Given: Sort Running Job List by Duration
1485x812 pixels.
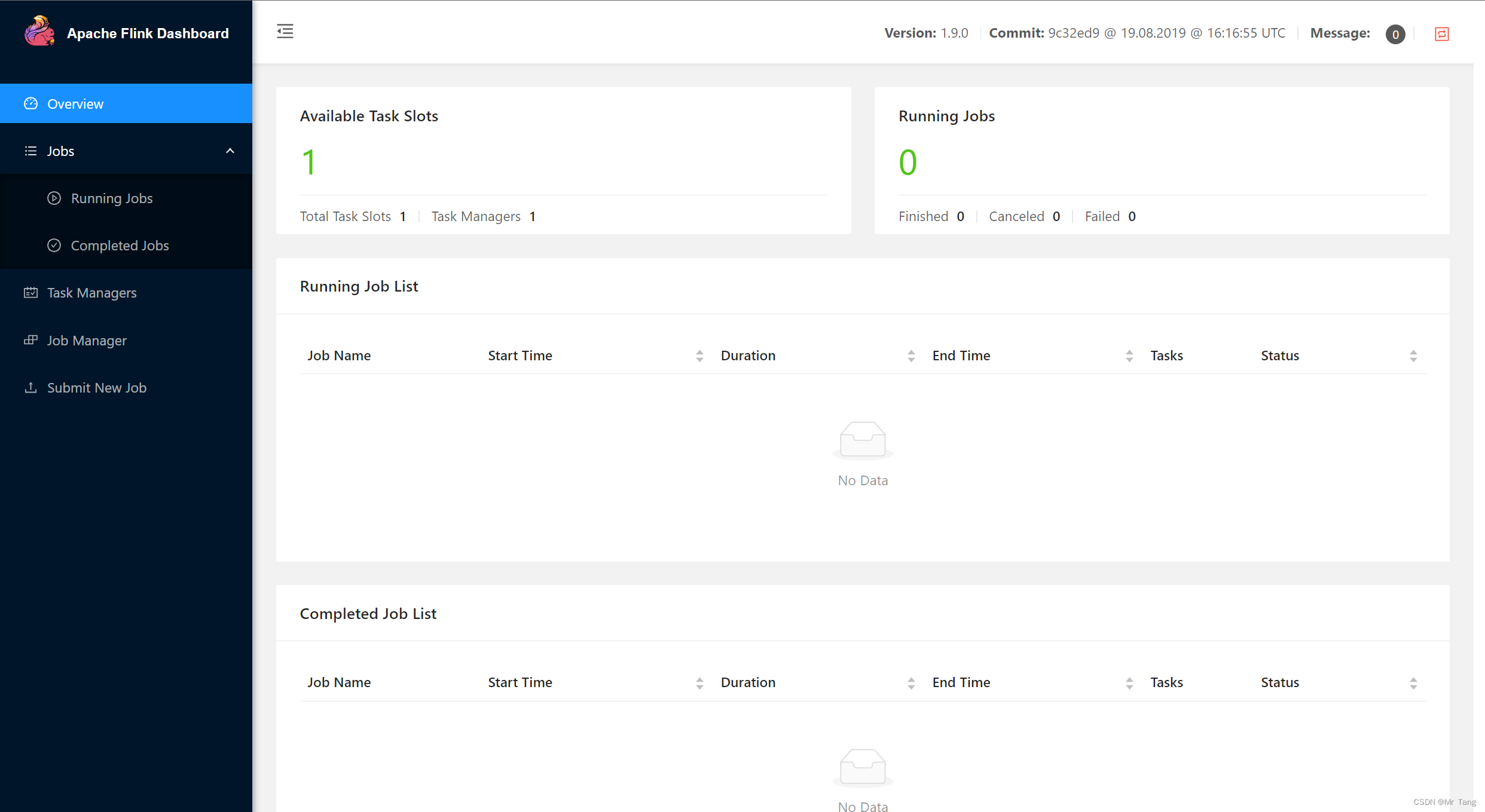Looking at the screenshot, I should pyautogui.click(x=910, y=356).
